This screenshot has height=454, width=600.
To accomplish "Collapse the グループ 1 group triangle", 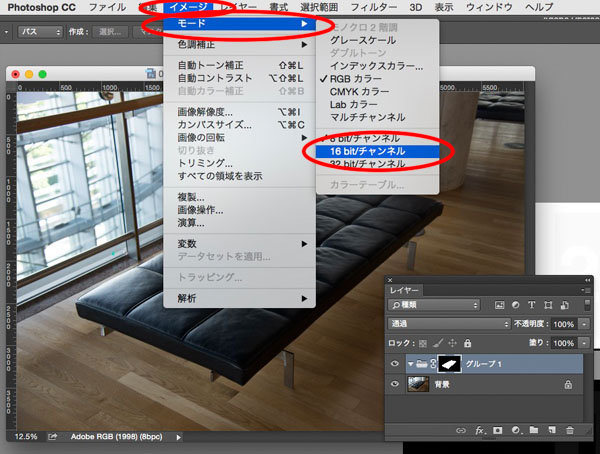I will [410, 364].
